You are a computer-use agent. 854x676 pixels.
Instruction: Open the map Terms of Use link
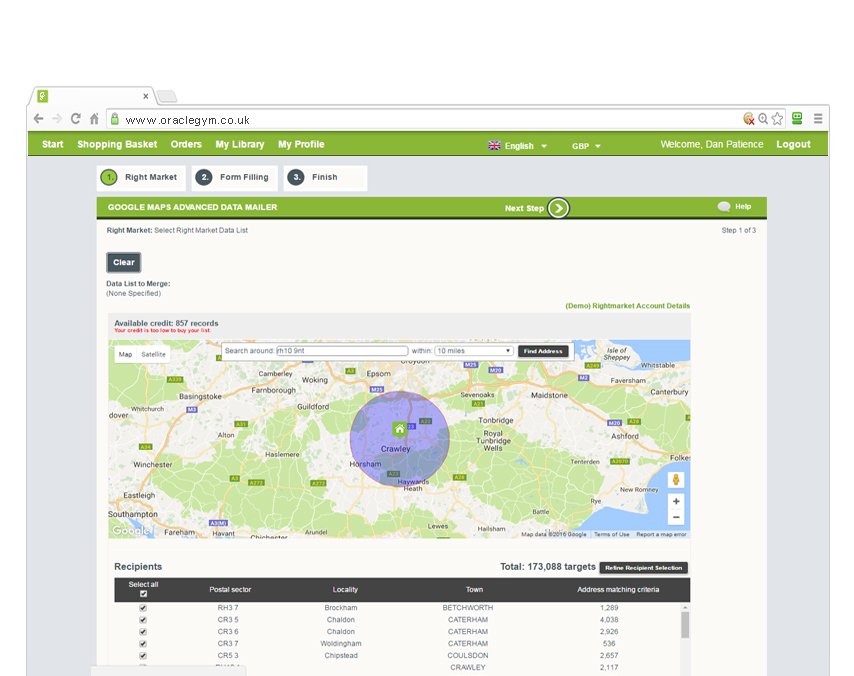pos(611,534)
